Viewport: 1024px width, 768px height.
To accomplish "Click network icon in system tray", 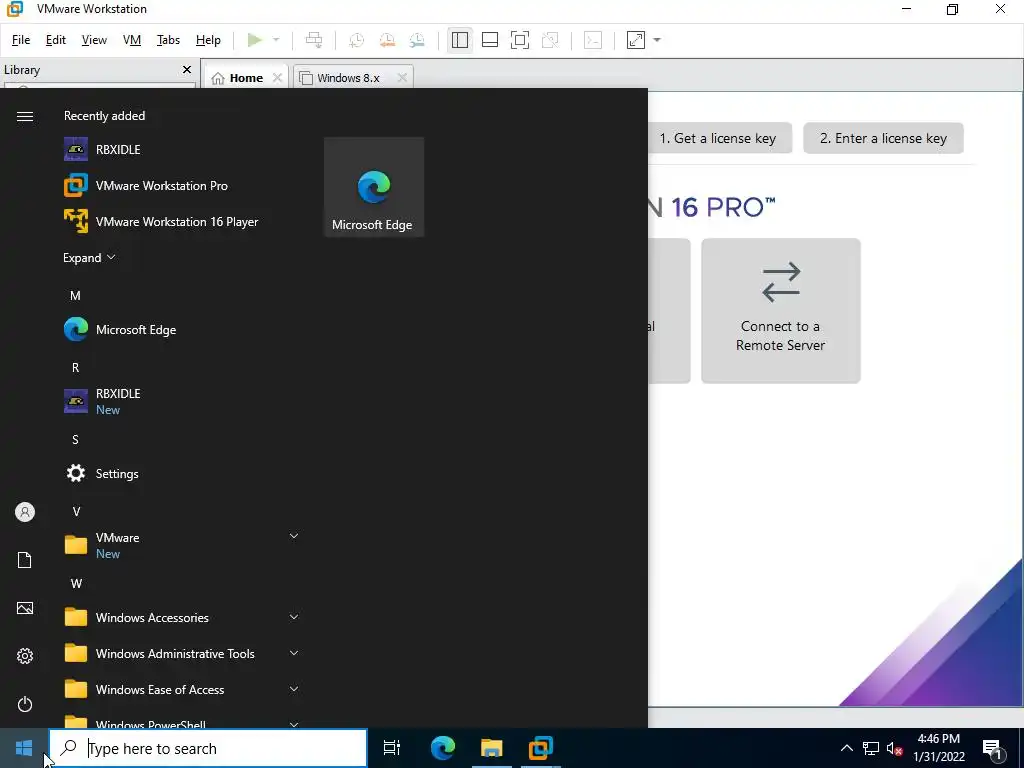I will pos(871,748).
